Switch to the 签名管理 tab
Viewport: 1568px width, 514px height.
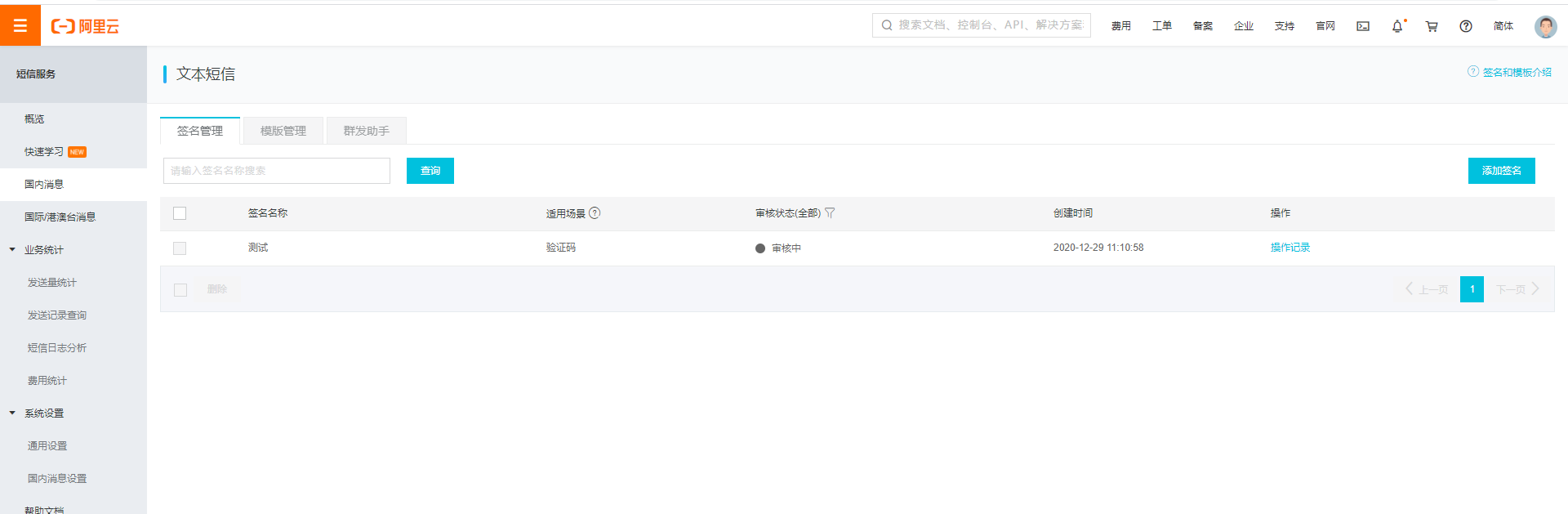pos(200,131)
